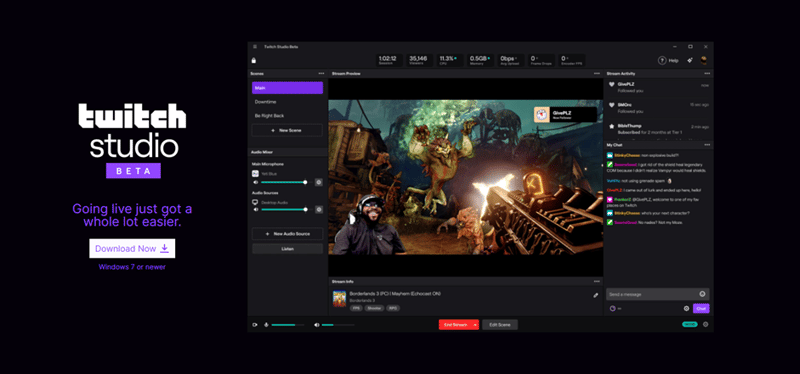Click the Borderlands 3 game cover thumbnail
800x374 pixels.
point(339,299)
